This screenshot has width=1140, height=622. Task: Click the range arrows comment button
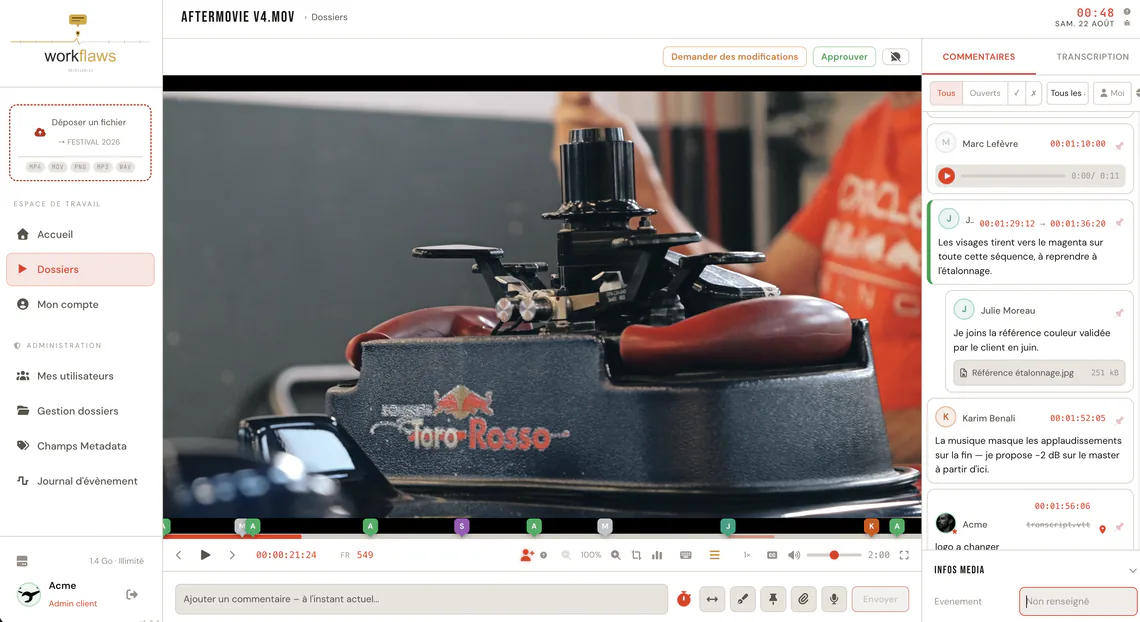click(712, 599)
